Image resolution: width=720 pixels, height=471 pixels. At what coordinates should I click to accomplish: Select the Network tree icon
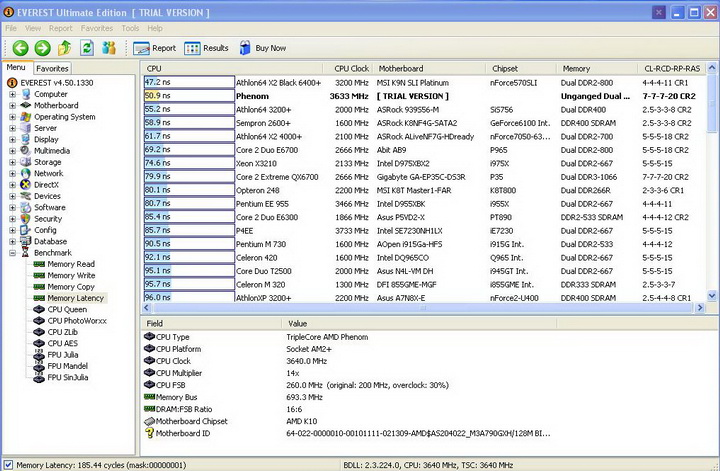point(26,173)
